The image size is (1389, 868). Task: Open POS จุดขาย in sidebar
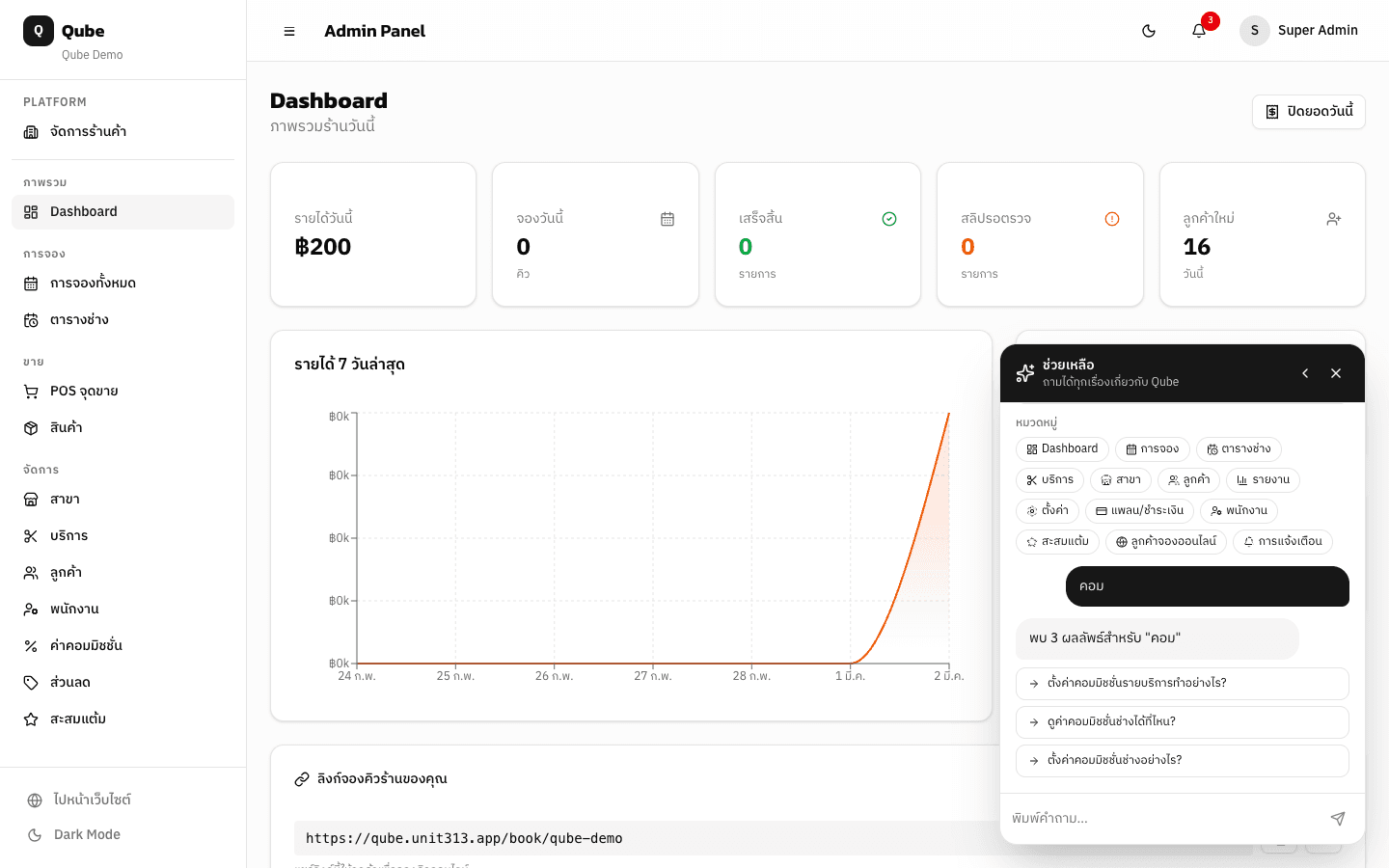(84, 392)
